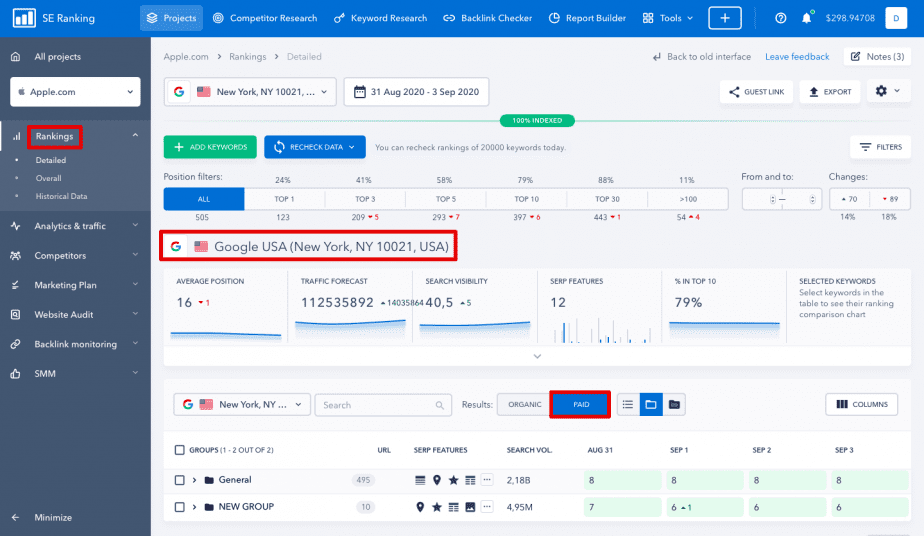Expand the General group row

click(x=194, y=480)
